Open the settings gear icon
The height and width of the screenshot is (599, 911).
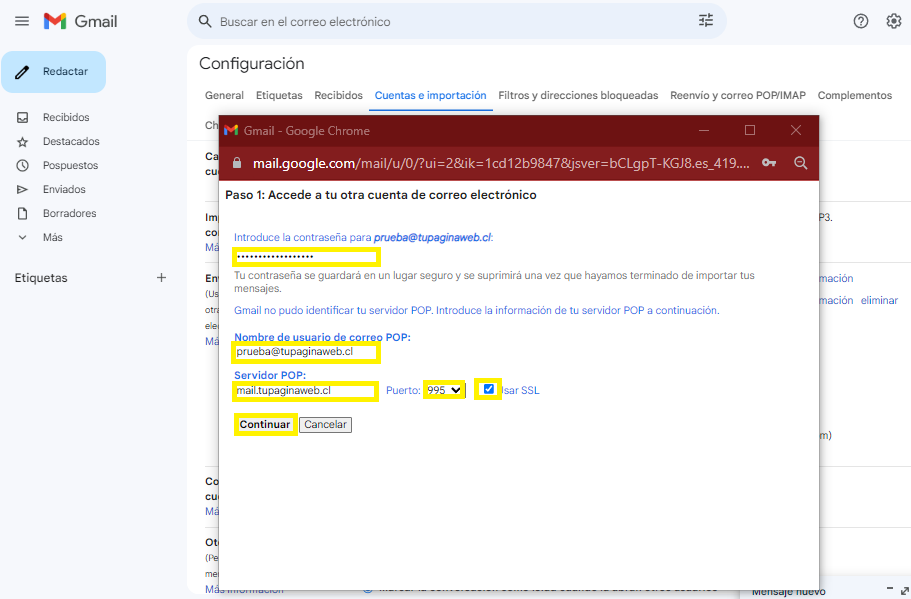click(x=893, y=21)
